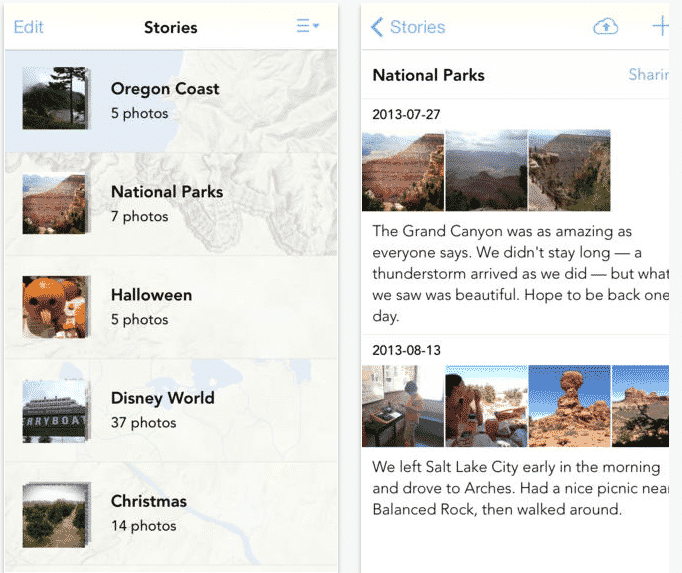Tap the National Parks album thumbnail
Screen dimensions: 682x573
pos(55,203)
